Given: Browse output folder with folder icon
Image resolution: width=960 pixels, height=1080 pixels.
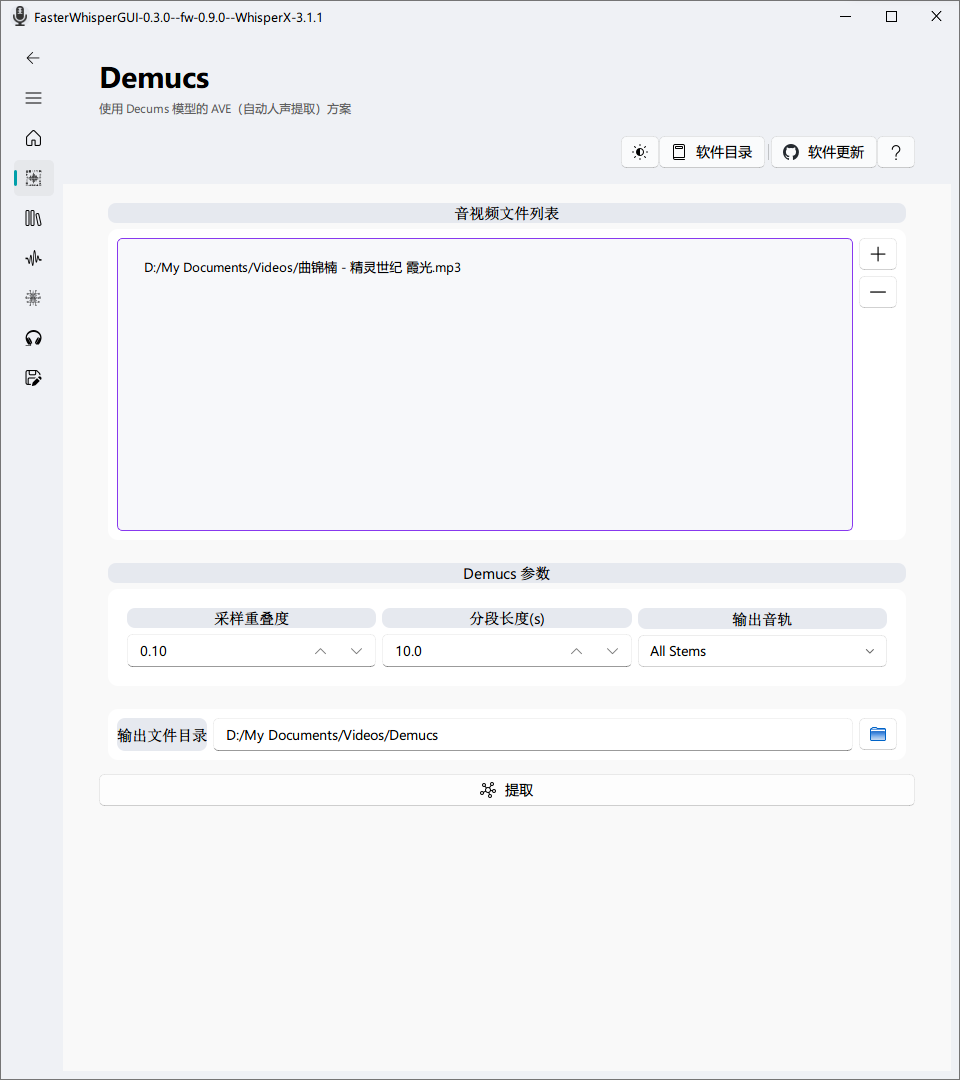Looking at the screenshot, I should coord(878,735).
